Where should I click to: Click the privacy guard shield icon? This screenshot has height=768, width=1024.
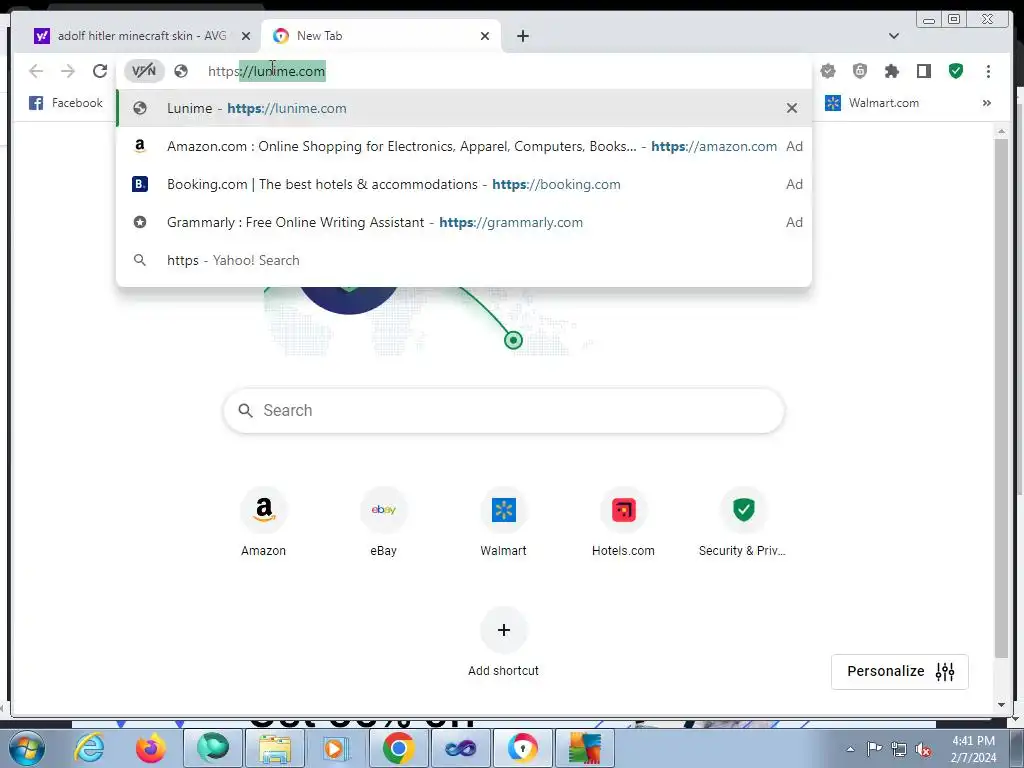click(860, 71)
